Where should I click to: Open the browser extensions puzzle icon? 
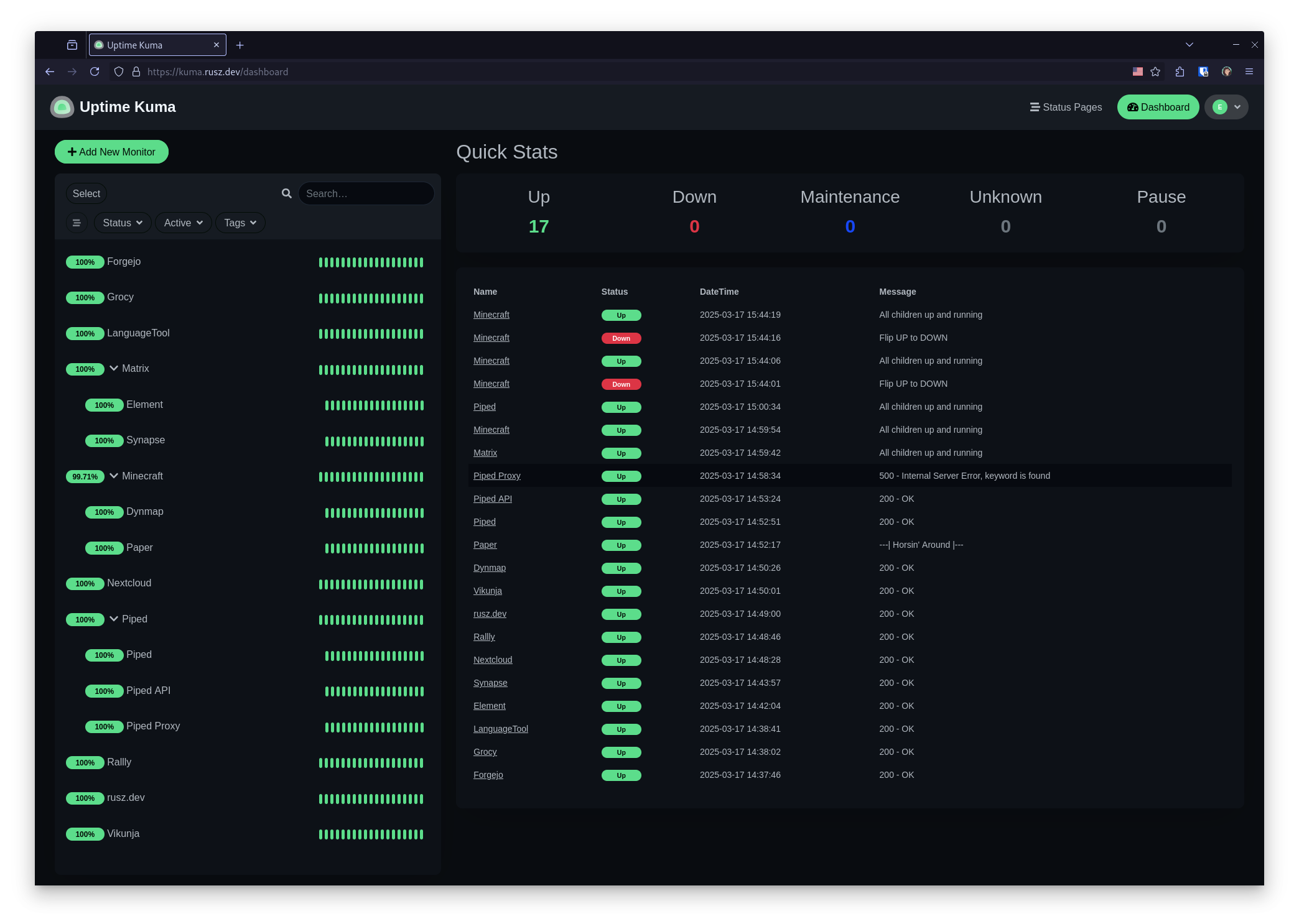point(1180,72)
